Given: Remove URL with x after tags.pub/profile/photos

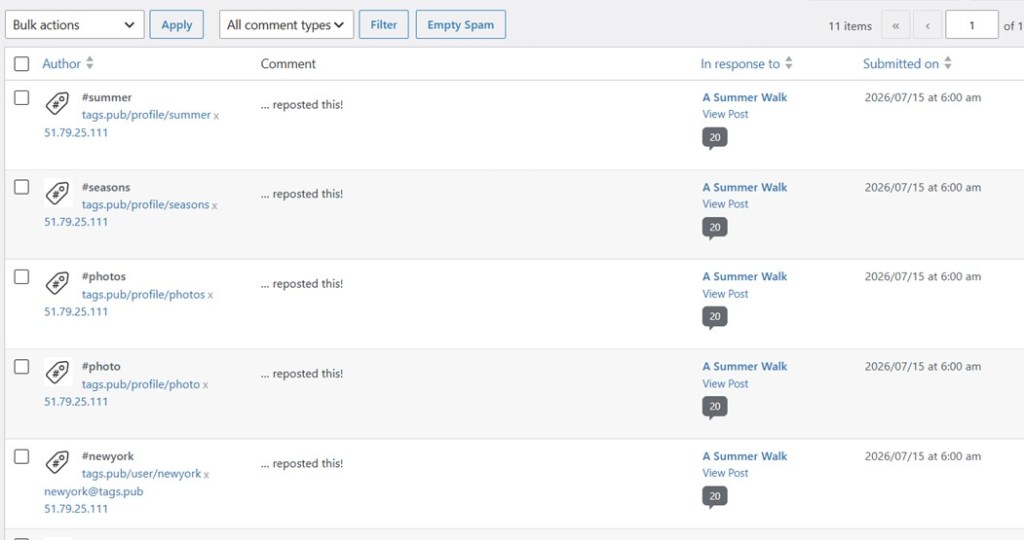Looking at the screenshot, I should pyautogui.click(x=210, y=296).
